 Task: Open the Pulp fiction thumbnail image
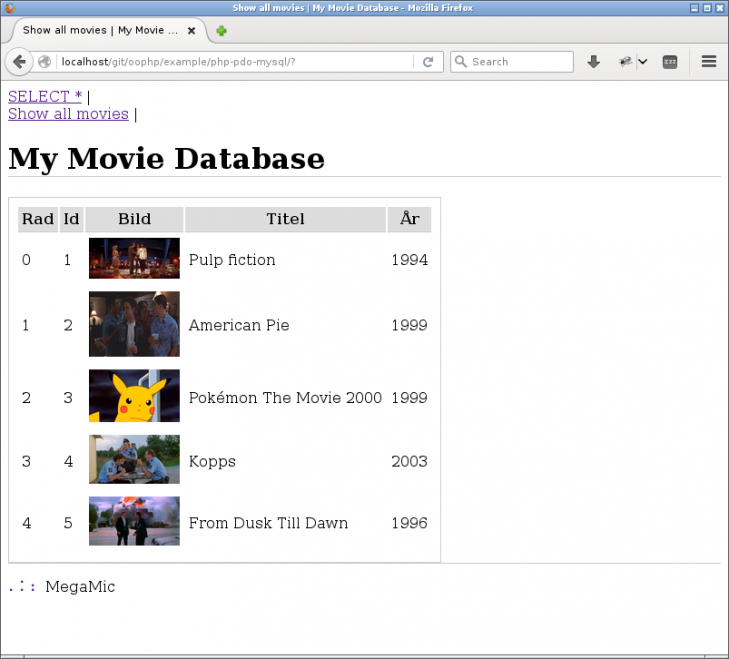134,259
